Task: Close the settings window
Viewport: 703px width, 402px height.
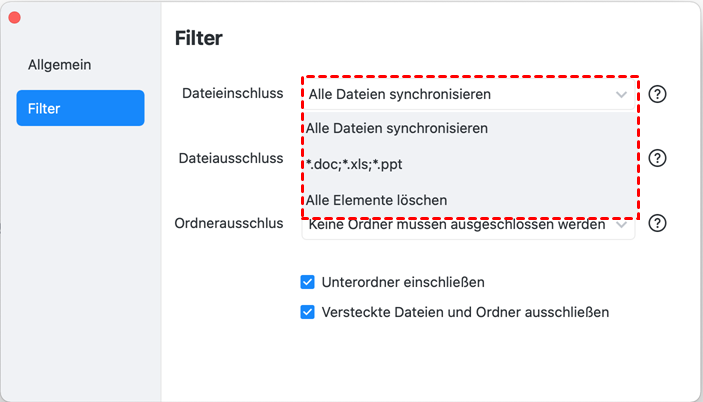Action: point(15,18)
